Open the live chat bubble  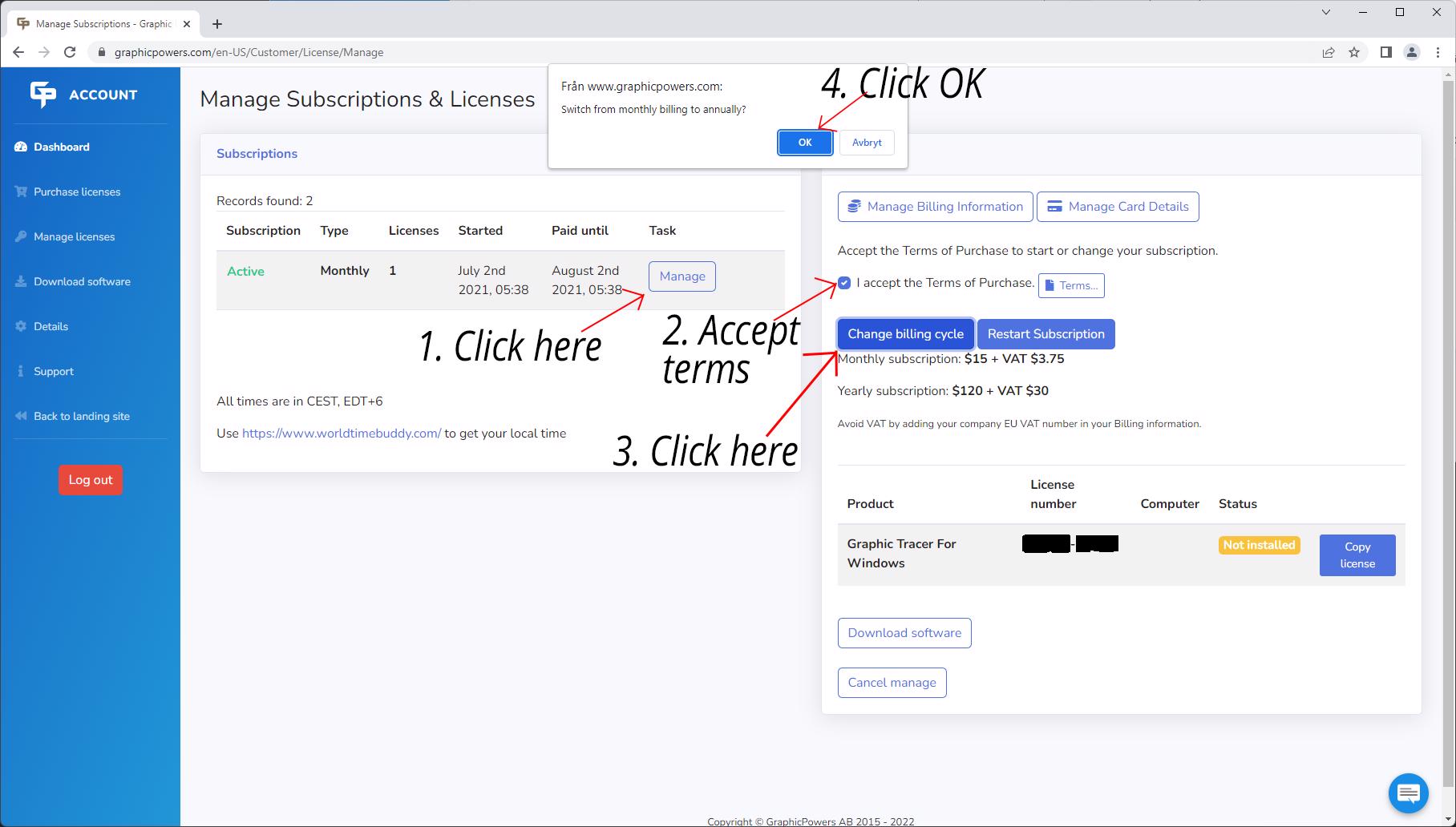coord(1409,793)
